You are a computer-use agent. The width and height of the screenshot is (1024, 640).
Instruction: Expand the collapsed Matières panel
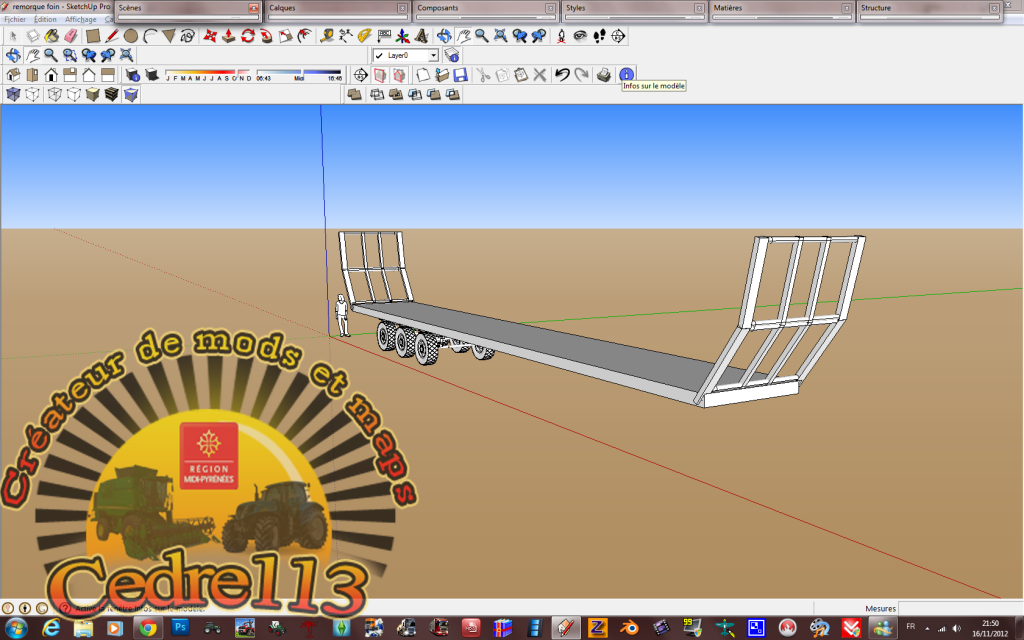(x=782, y=10)
